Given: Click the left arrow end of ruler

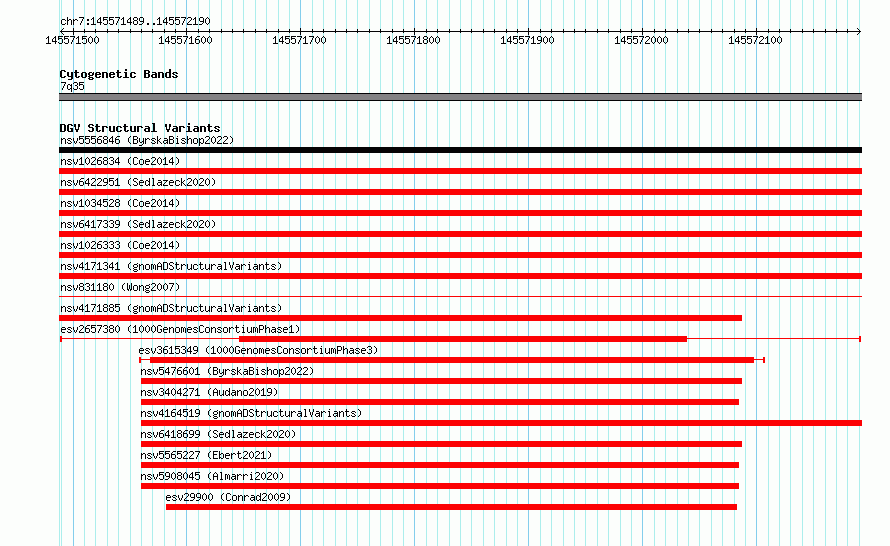Looking at the screenshot, I should [x=62, y=31].
